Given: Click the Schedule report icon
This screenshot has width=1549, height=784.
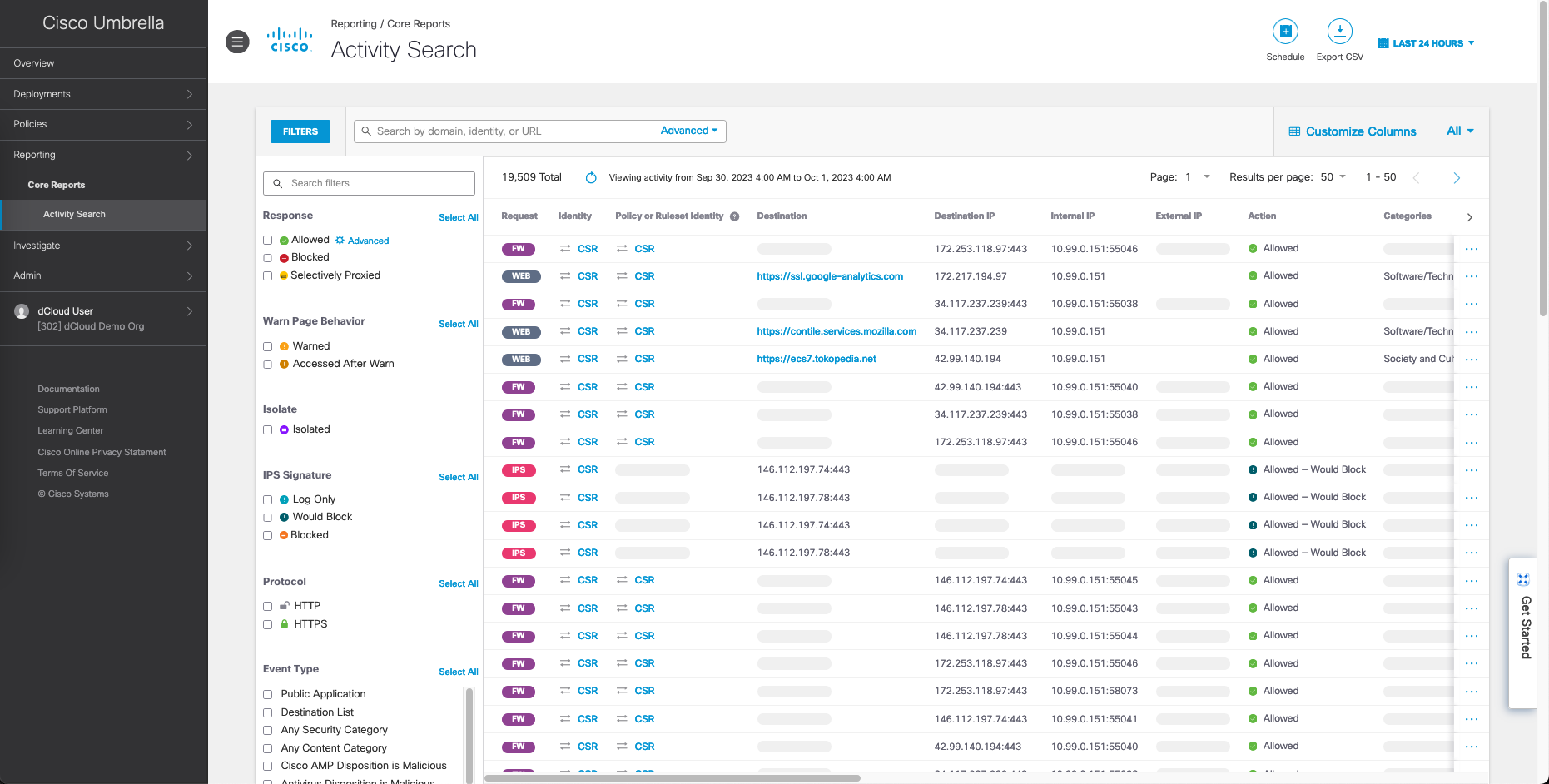Looking at the screenshot, I should click(1285, 32).
